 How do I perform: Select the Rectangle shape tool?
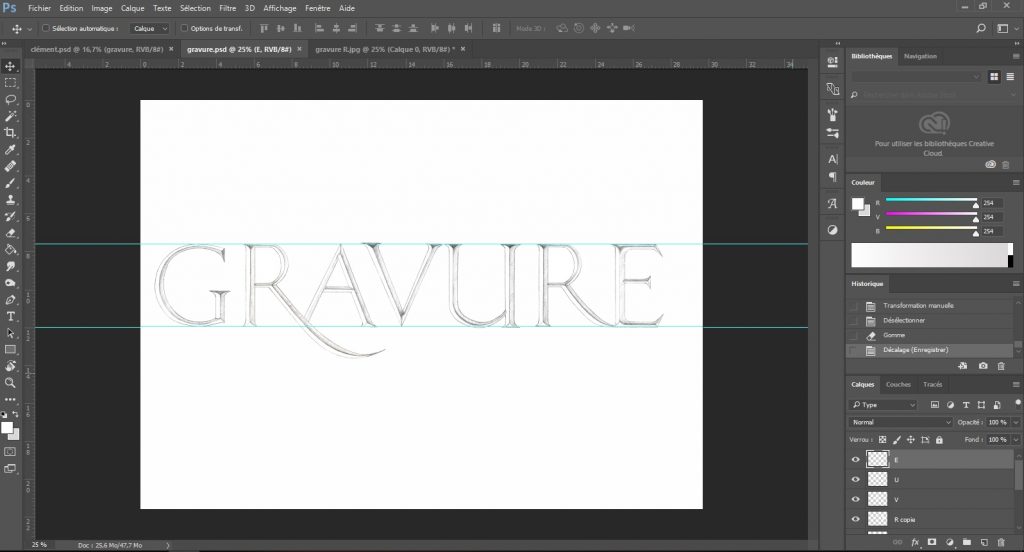point(10,349)
